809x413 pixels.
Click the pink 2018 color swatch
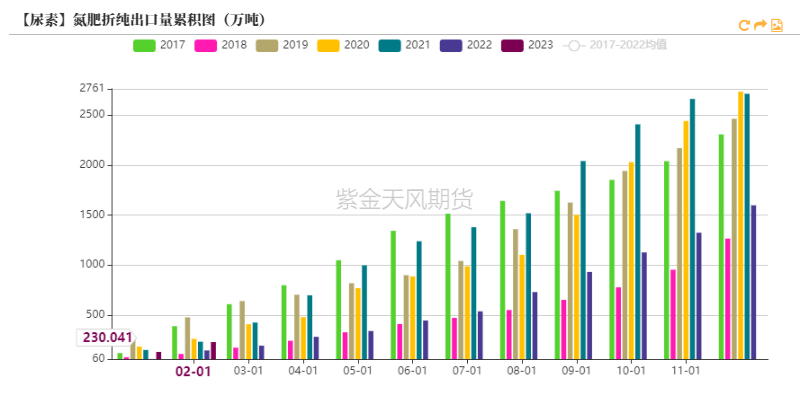[x=205, y=45]
